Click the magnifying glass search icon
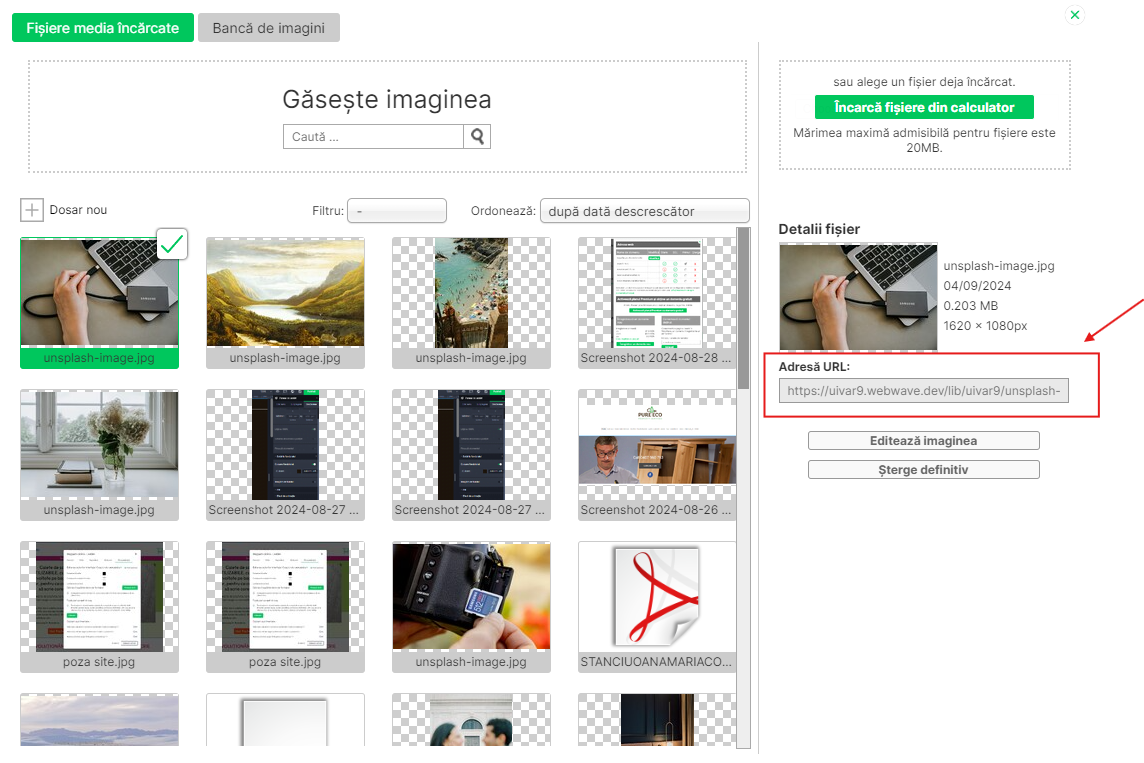 coord(477,137)
